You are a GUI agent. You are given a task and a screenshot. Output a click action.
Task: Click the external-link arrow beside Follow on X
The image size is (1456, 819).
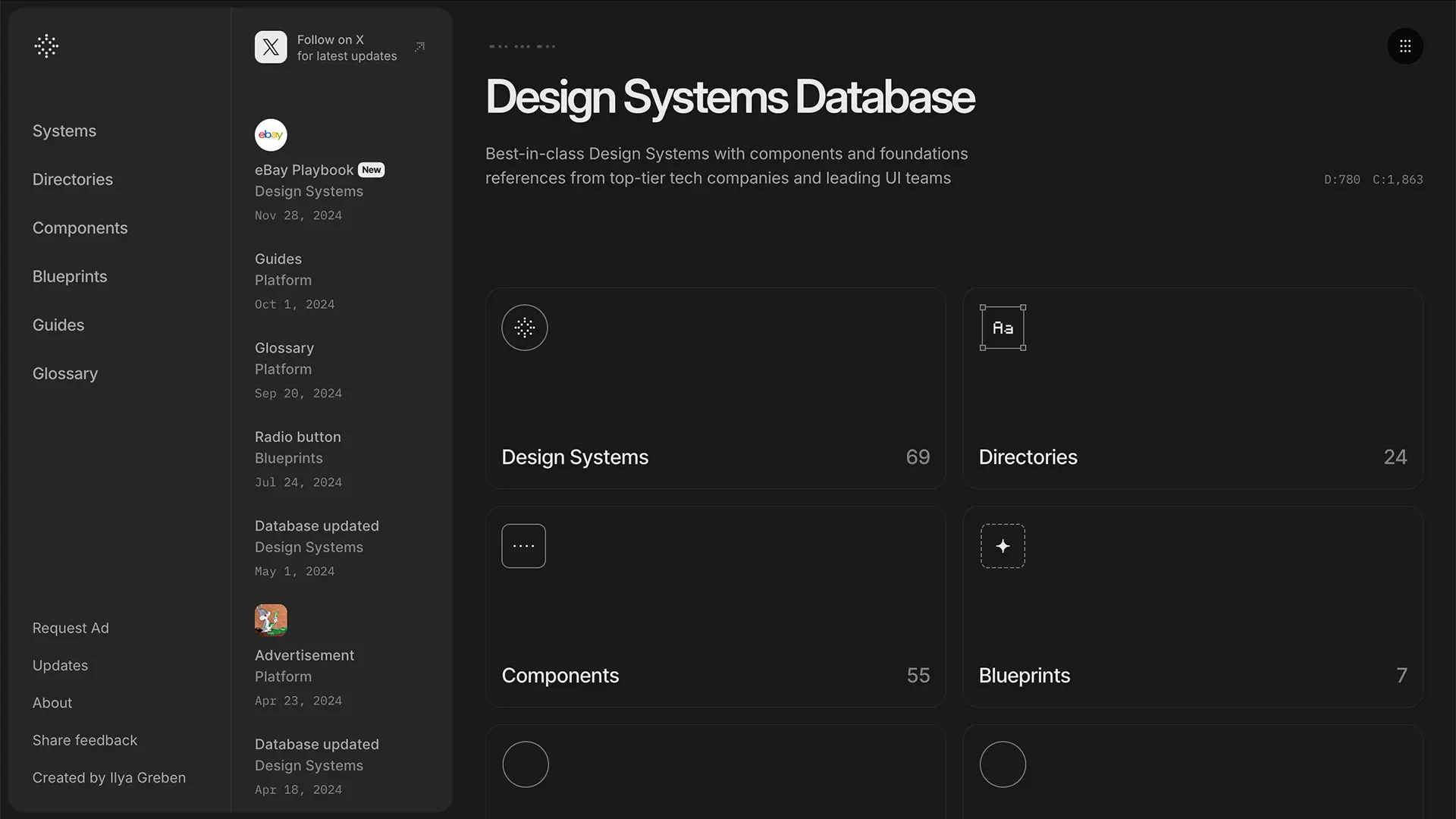tap(419, 47)
